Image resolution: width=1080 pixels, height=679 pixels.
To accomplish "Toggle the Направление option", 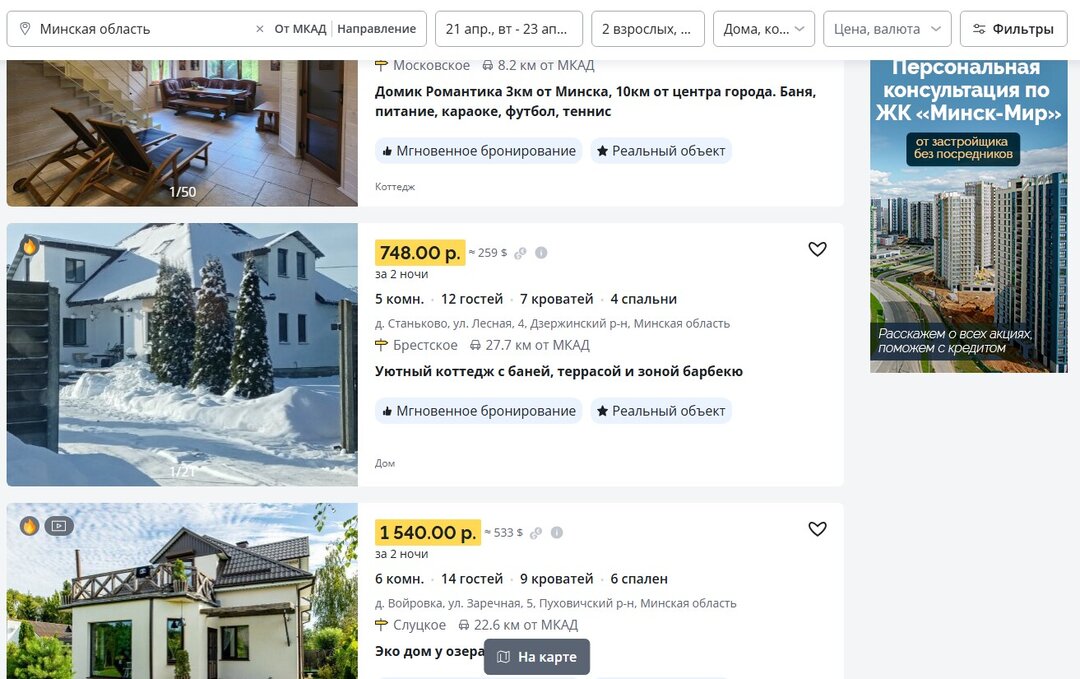I will click(377, 29).
